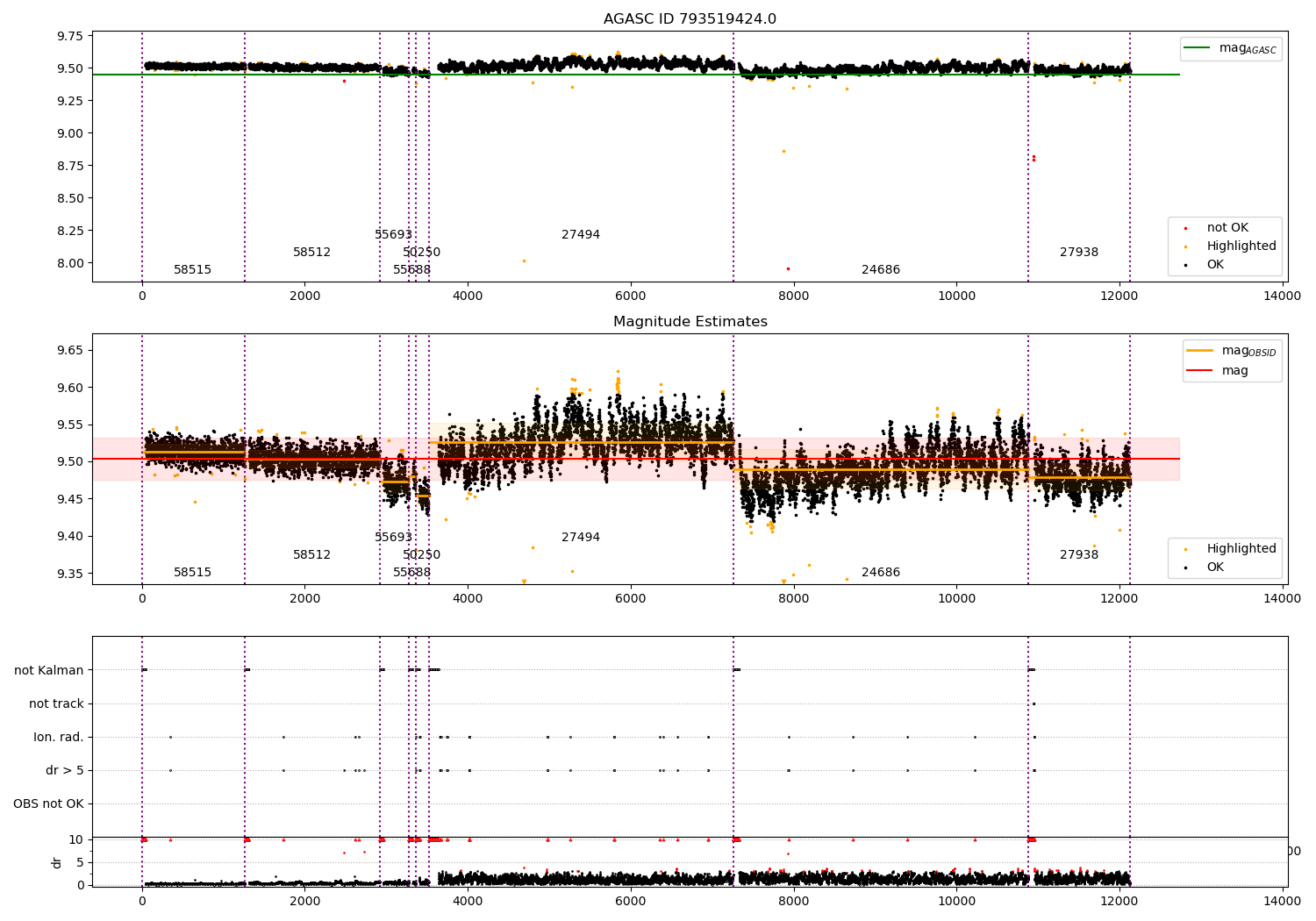Click the 'OBS not OK' axis label
Viewport: 1316px width, 921px height.
pos(48,803)
